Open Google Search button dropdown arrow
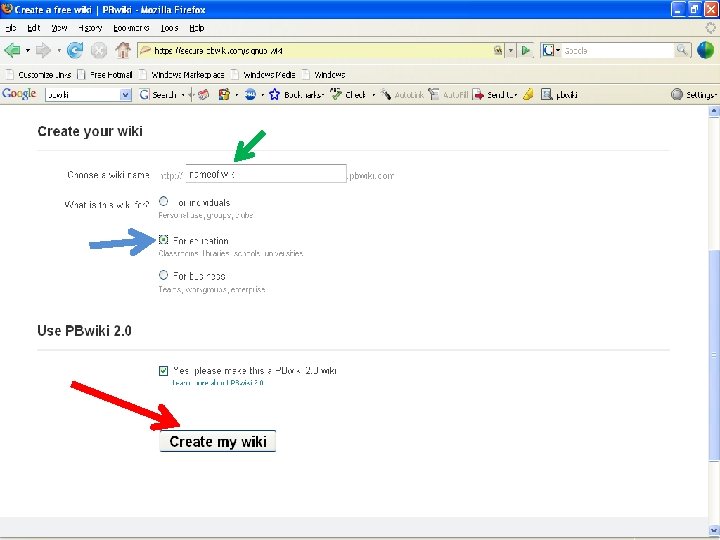Image resolution: width=720 pixels, height=540 pixels. coord(183,95)
